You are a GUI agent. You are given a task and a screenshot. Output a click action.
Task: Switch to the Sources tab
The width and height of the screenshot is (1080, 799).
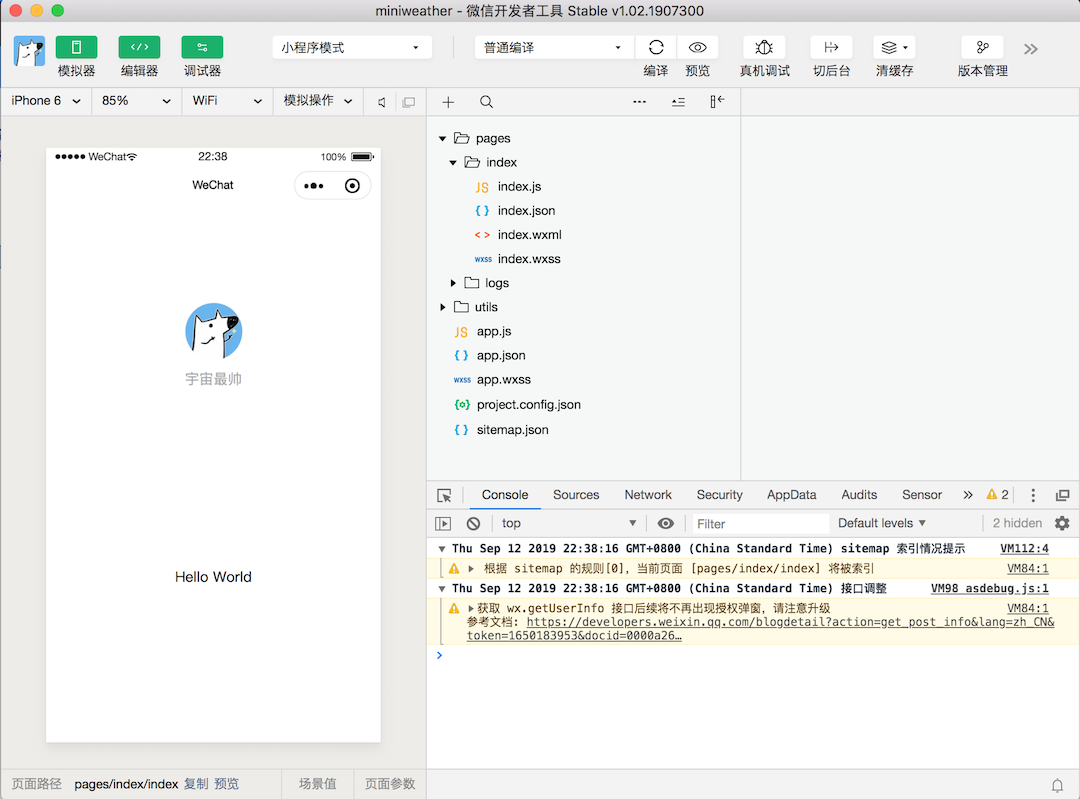click(x=576, y=495)
